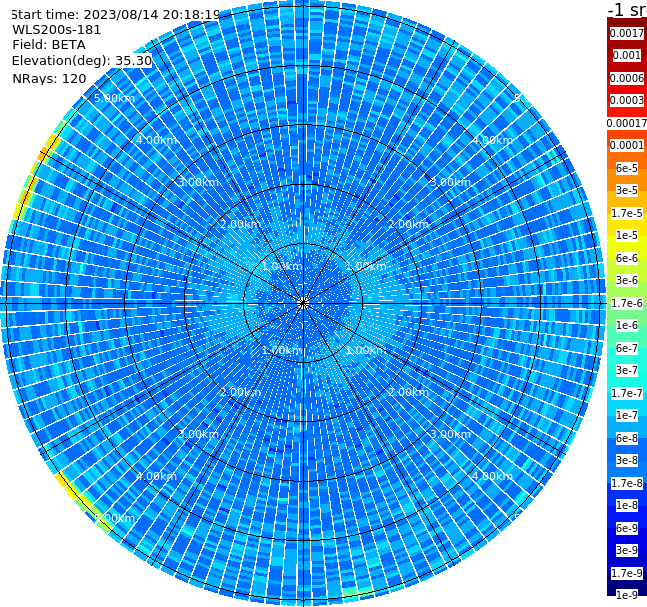Select the '0.0006' colorbar value
647x607 pixels.
coord(627,78)
